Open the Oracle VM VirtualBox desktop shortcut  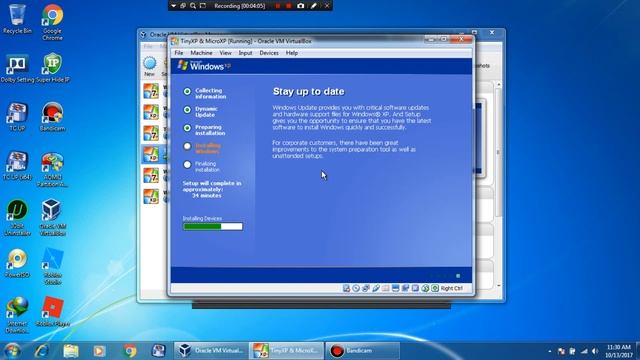click(x=52, y=218)
